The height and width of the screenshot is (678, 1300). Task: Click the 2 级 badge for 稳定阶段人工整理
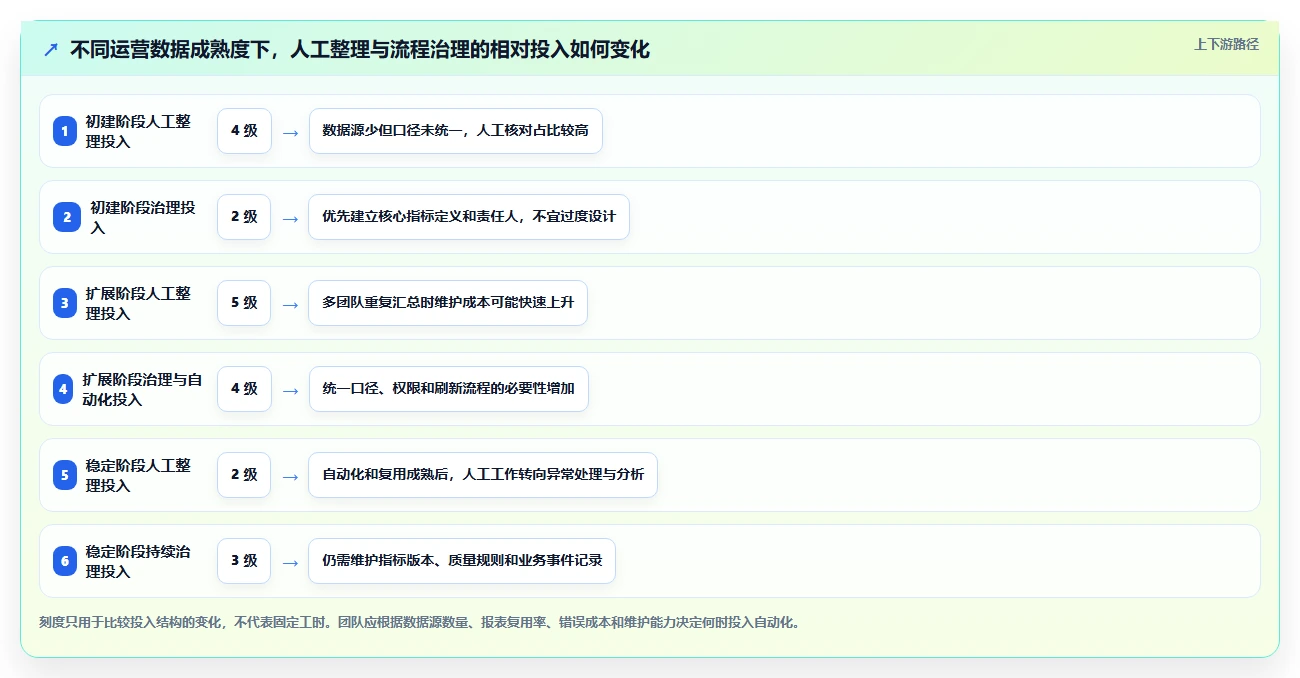click(244, 475)
